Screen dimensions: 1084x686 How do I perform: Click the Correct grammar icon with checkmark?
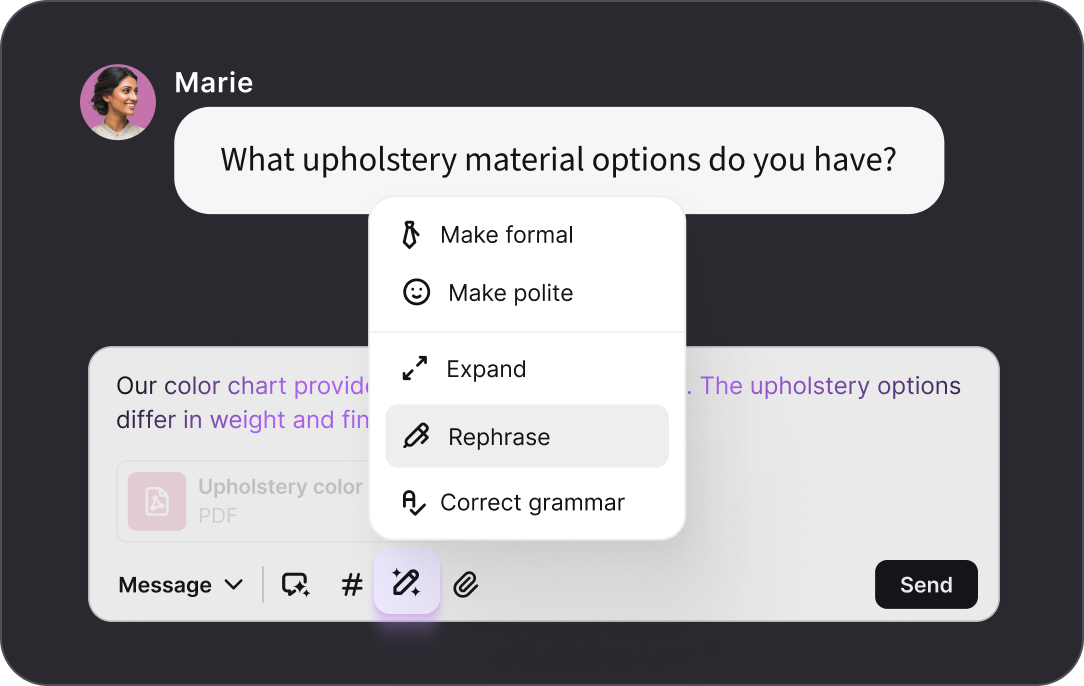point(415,502)
